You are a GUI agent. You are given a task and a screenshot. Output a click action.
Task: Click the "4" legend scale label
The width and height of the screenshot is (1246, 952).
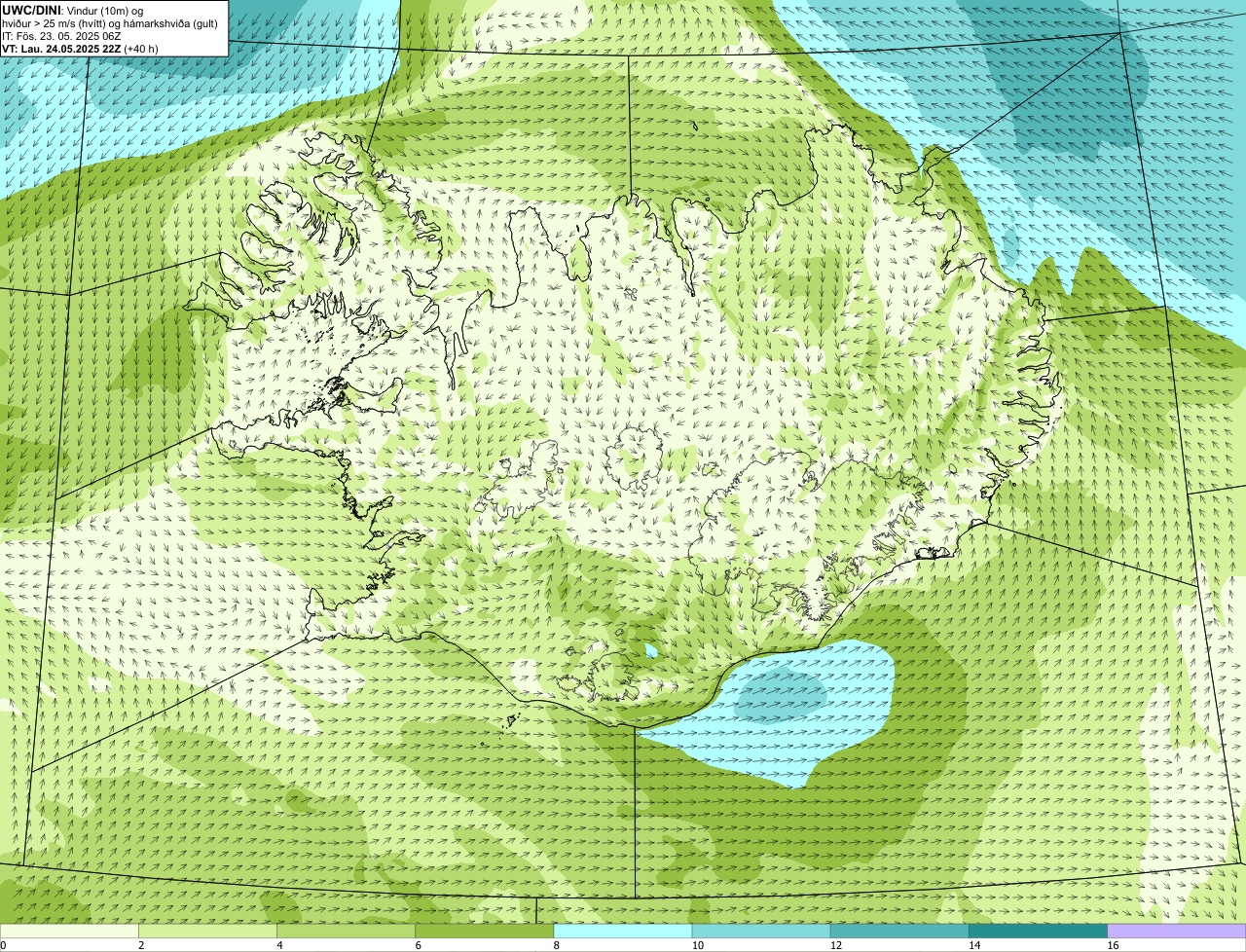click(x=279, y=945)
